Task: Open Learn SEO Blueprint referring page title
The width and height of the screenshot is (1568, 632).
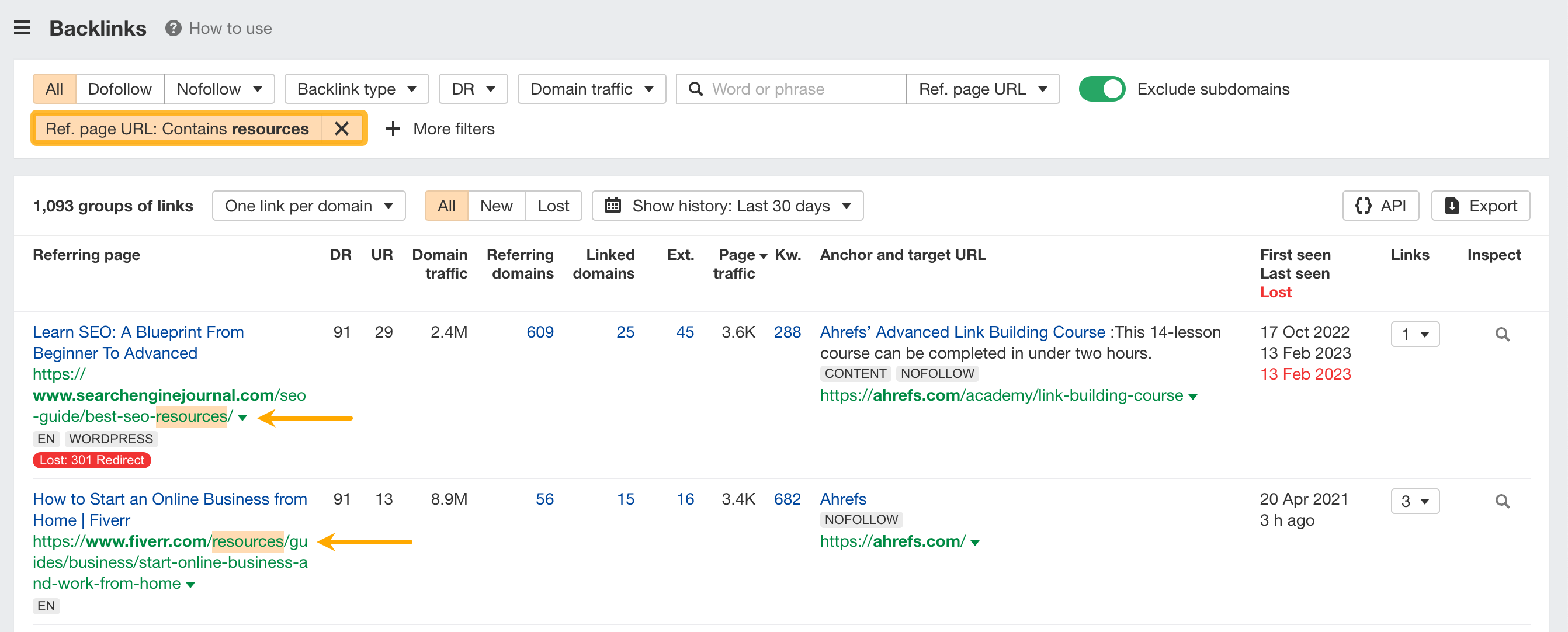Action: click(138, 342)
